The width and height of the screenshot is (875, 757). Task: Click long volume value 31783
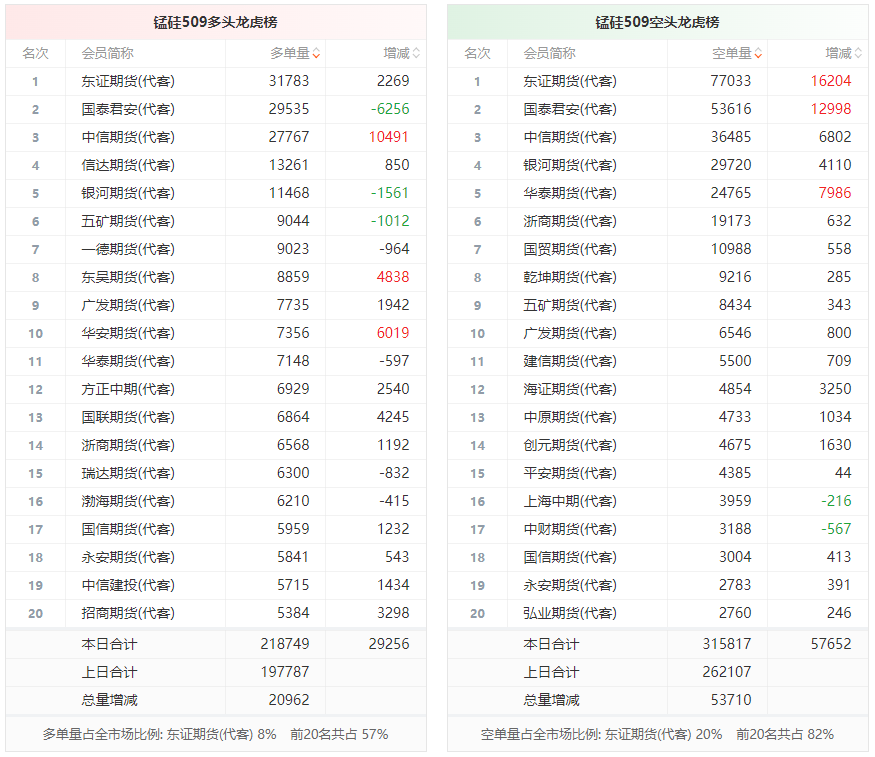coord(289,81)
